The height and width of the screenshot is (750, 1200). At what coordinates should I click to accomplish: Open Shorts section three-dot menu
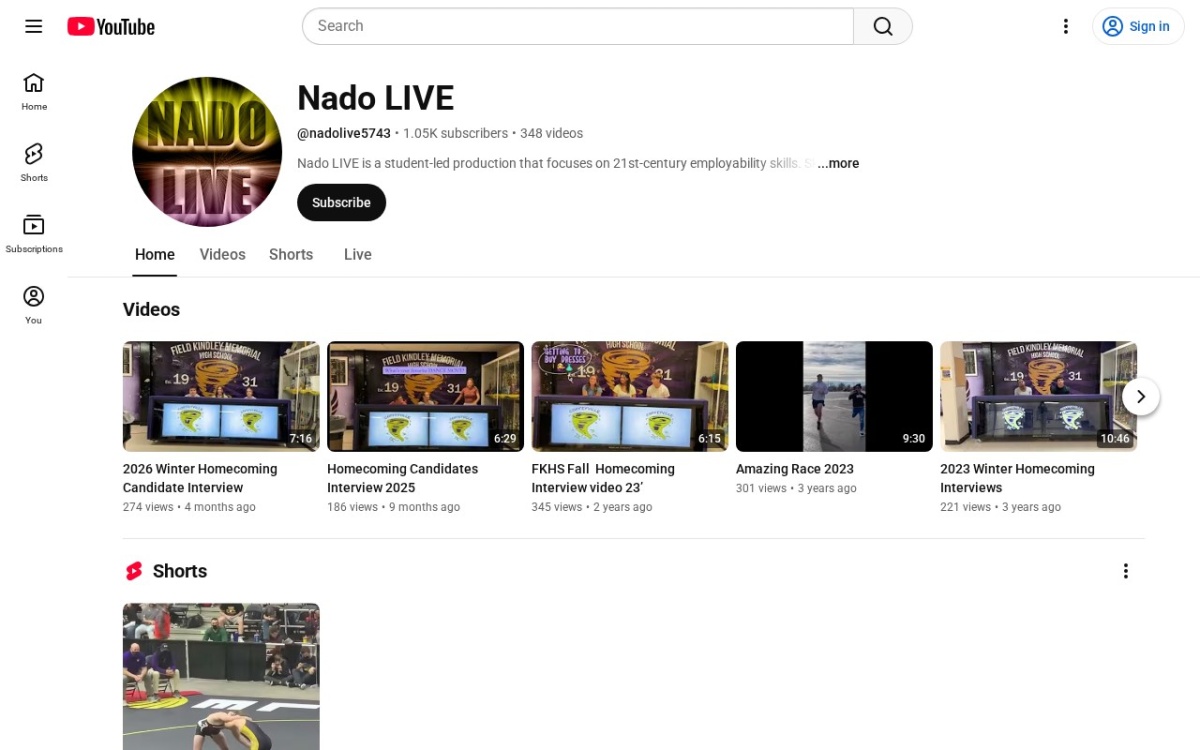tap(1125, 571)
